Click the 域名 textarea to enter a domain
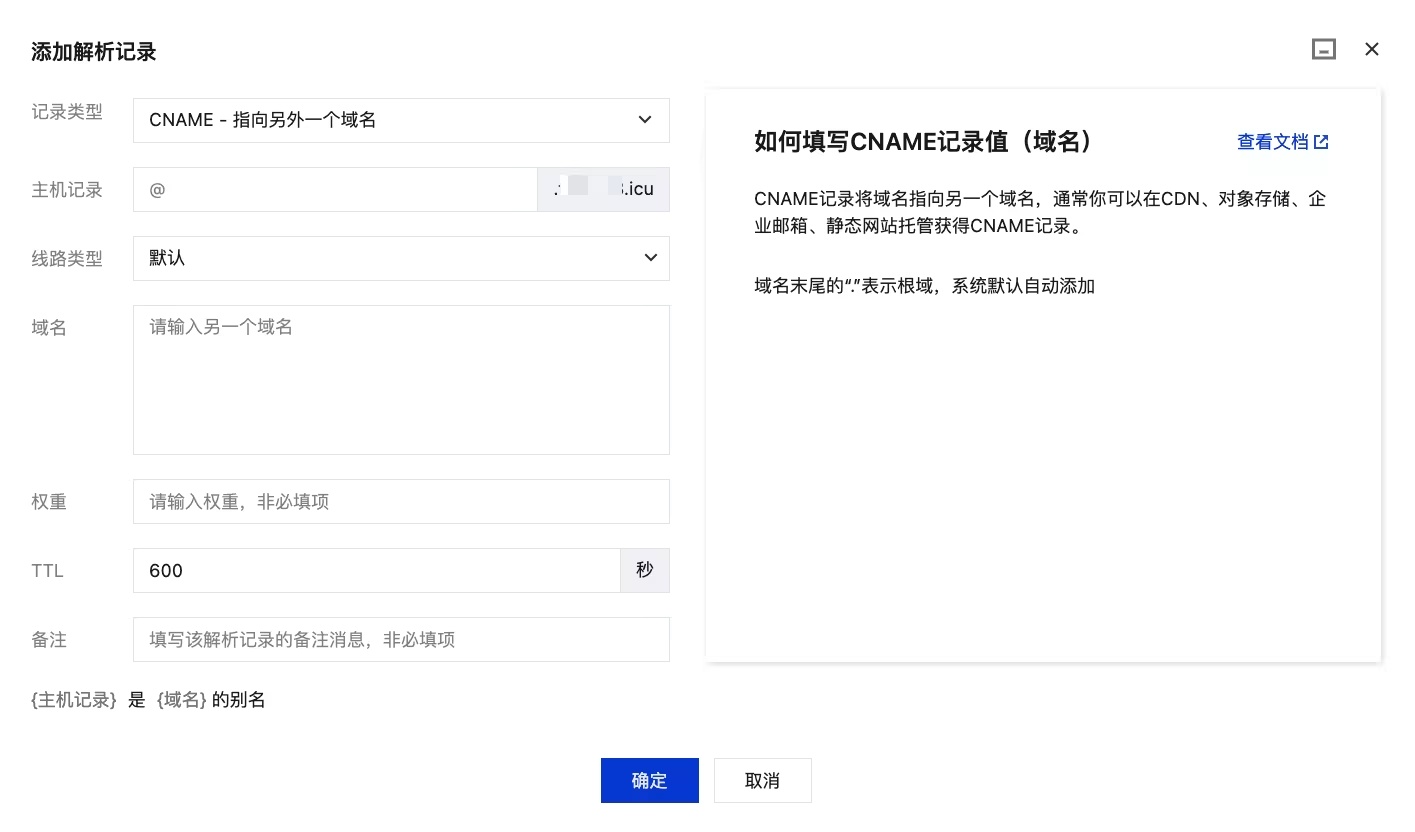The height and width of the screenshot is (832, 1415). pos(400,380)
